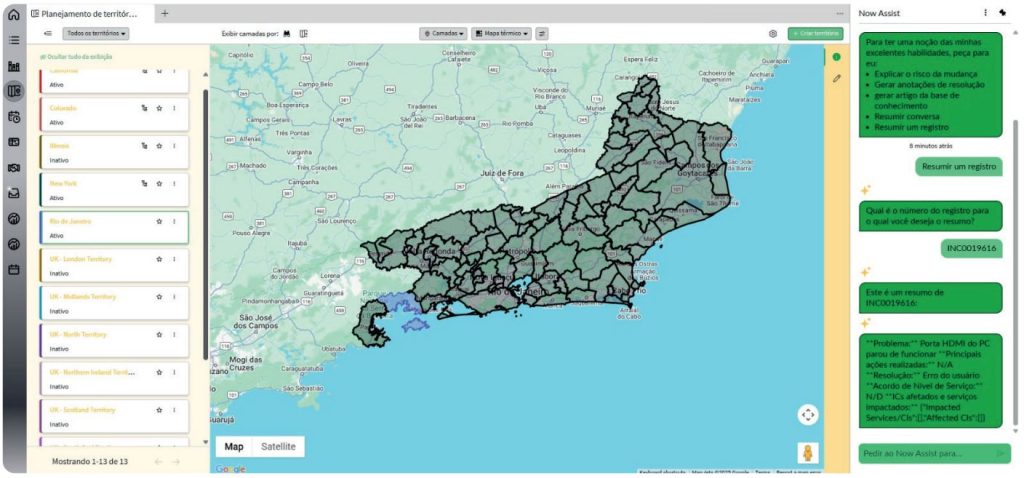Select the Rio de Janeiro territory card
Image resolution: width=1024 pixels, height=478 pixels.
point(114,228)
